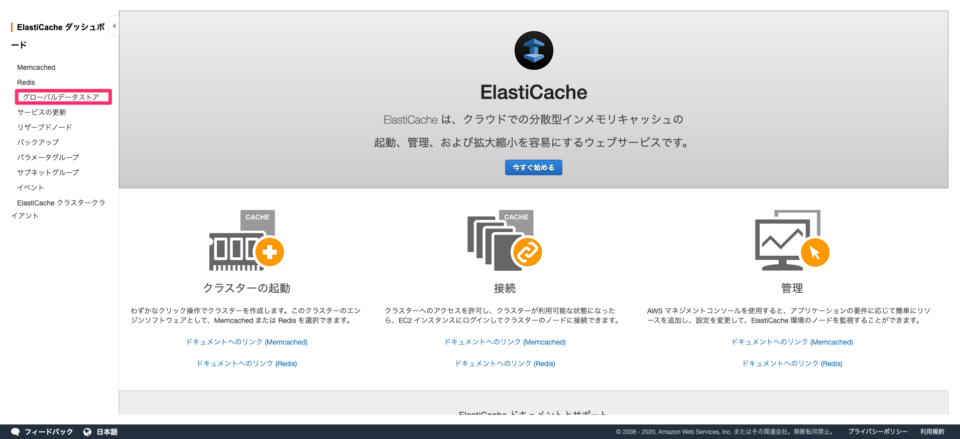Open グローバルデータストア in the sidebar
The width and height of the screenshot is (960, 439).
[x=61, y=97]
